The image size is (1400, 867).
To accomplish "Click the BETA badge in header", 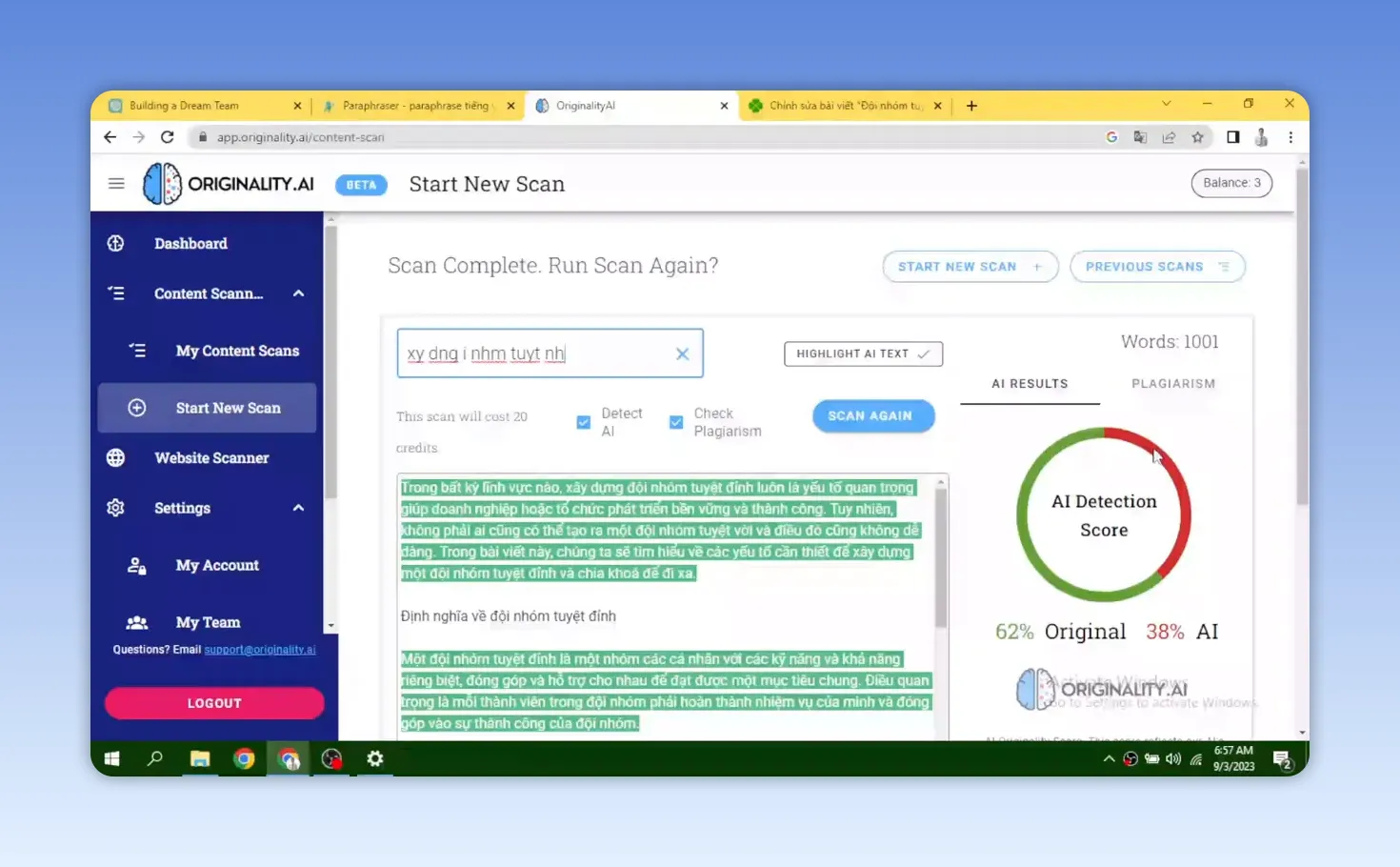I will (x=361, y=185).
